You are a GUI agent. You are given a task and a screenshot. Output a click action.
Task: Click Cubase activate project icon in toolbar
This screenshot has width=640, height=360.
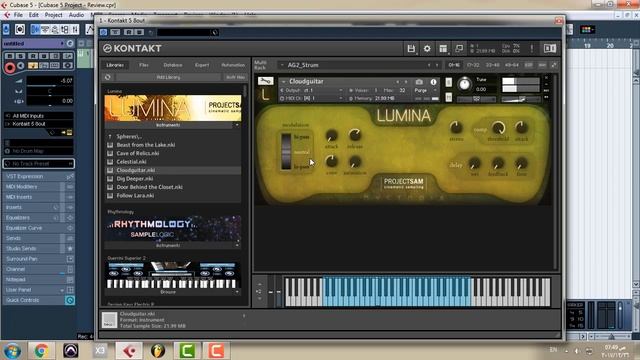tap(6, 29)
